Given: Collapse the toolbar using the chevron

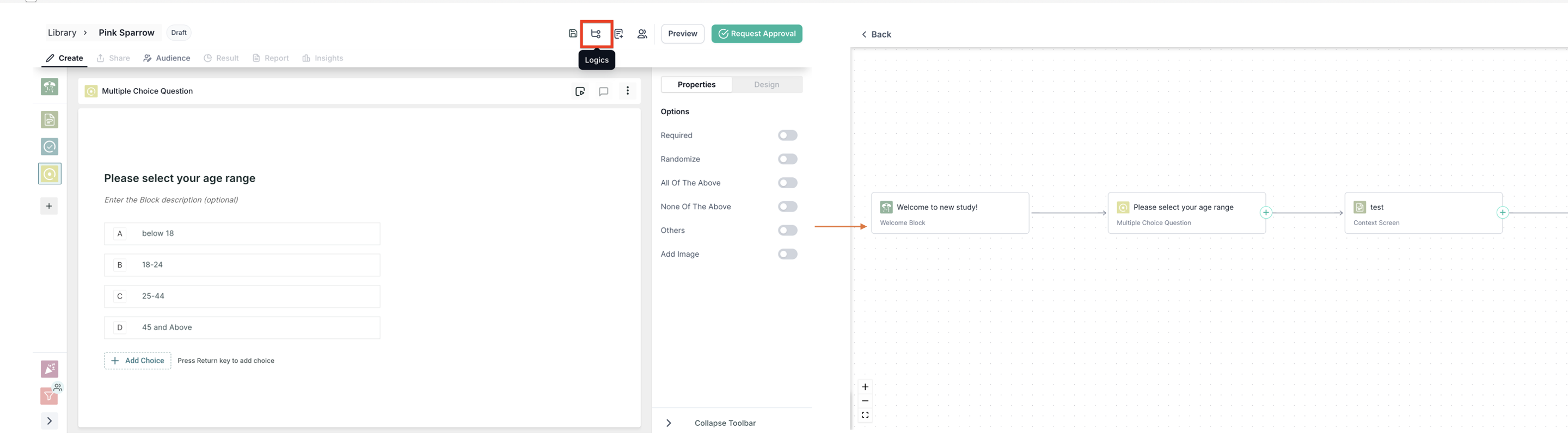Looking at the screenshot, I should [x=669, y=423].
